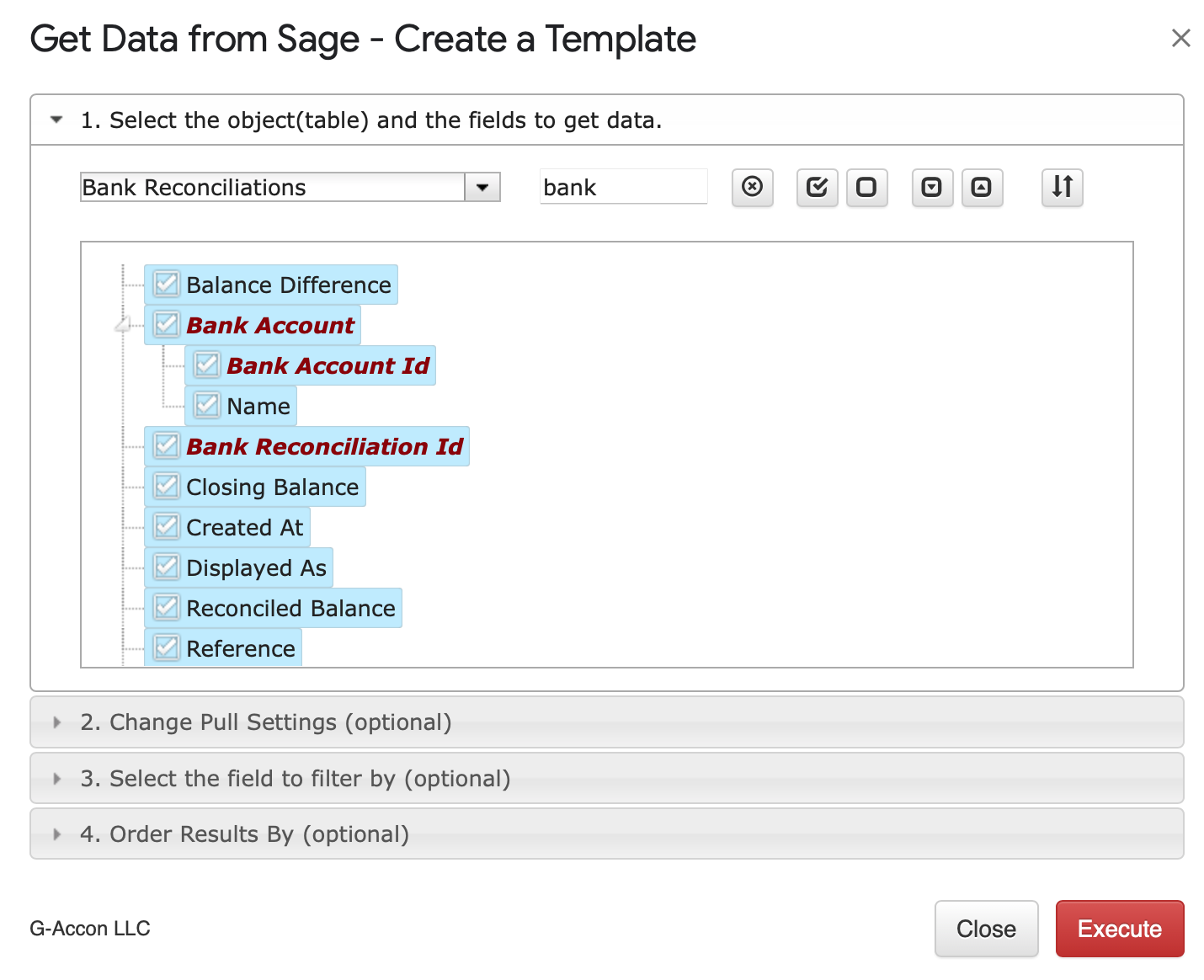This screenshot has width=1204, height=980.
Task: Select the Closing Balance label
Action: [x=273, y=487]
